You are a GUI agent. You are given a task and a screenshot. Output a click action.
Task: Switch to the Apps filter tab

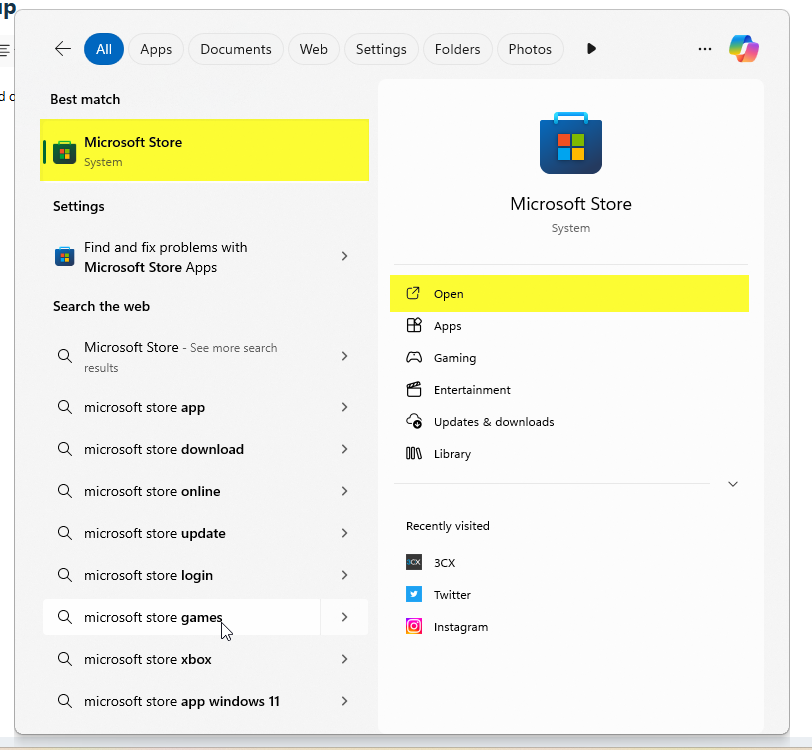[x=156, y=49]
